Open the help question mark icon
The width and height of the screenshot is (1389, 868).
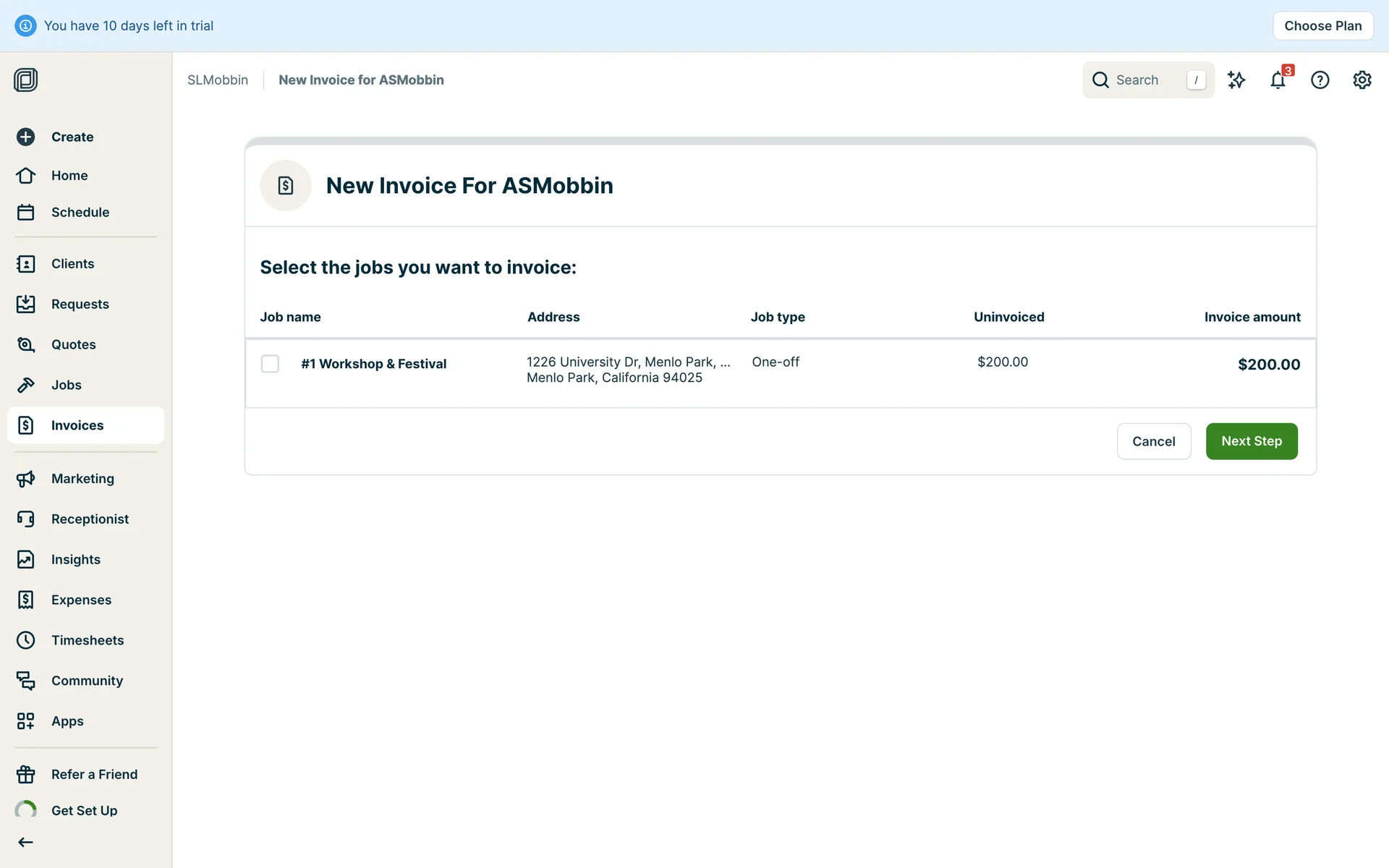point(1320,80)
